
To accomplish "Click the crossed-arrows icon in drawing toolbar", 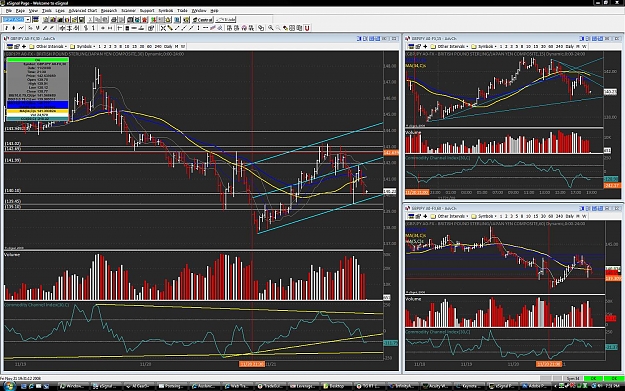I will (163, 28).
